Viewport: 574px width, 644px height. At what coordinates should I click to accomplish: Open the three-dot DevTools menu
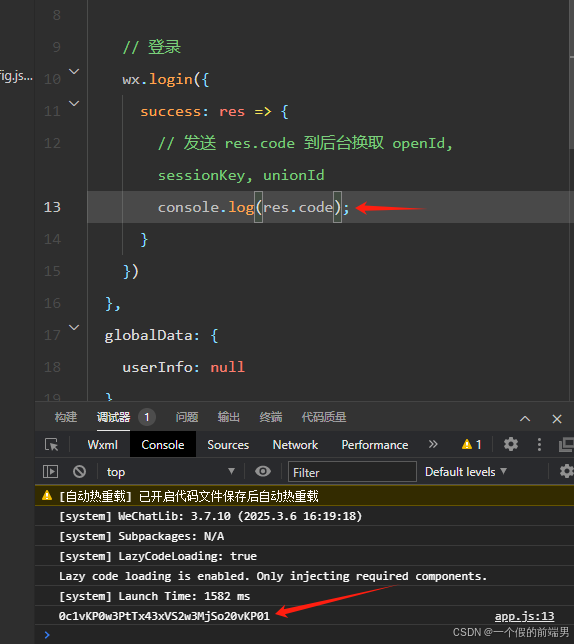coord(539,444)
